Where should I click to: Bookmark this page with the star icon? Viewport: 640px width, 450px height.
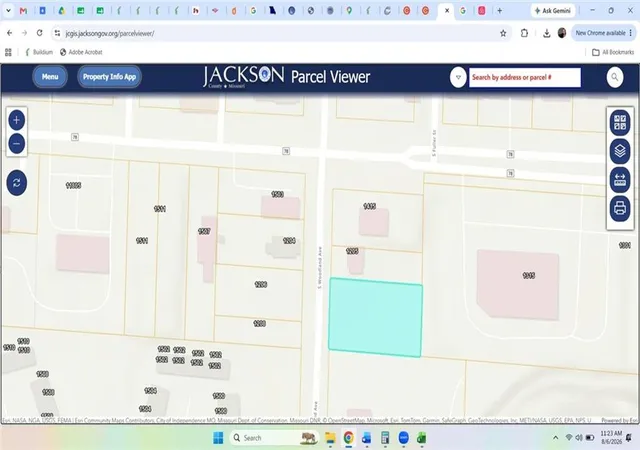coord(503,33)
